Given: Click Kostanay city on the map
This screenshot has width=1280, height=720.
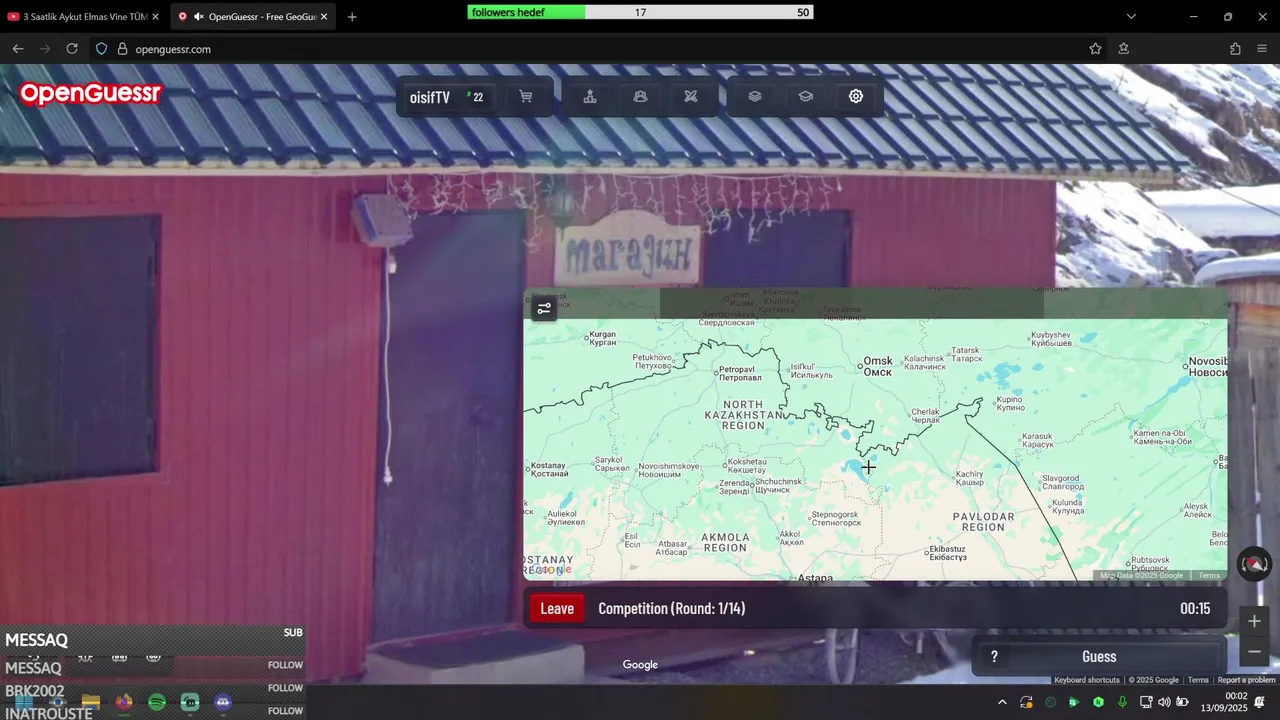Looking at the screenshot, I should pyautogui.click(x=548, y=469).
